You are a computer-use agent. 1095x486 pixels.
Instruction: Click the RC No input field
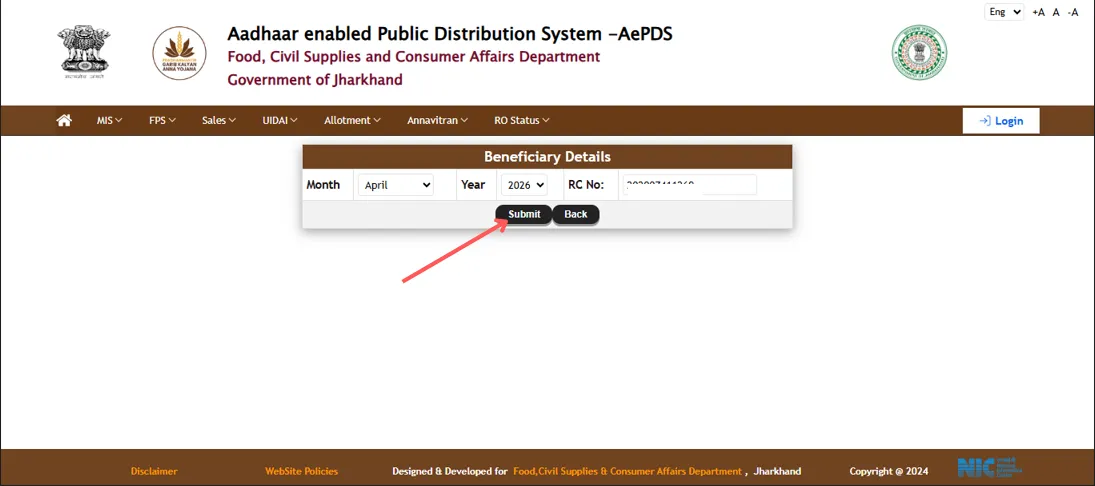pos(688,185)
